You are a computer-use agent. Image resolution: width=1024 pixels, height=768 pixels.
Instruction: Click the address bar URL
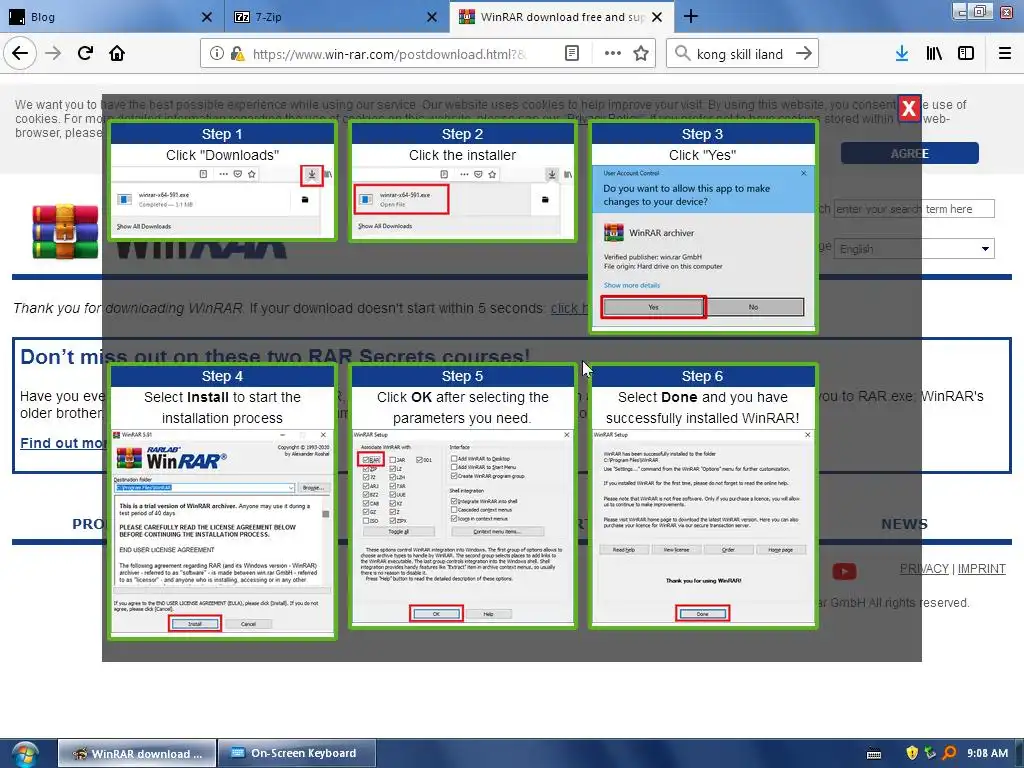[389, 54]
